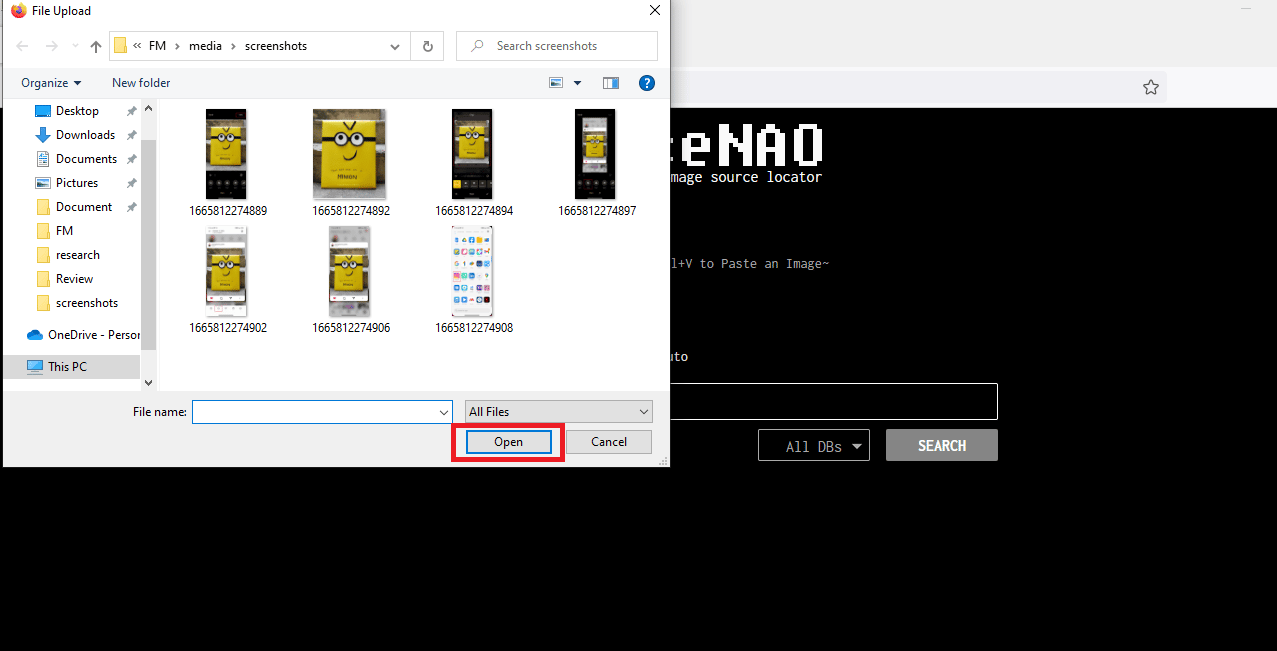Select OneDrive - Personal in sidebar

tap(83, 335)
